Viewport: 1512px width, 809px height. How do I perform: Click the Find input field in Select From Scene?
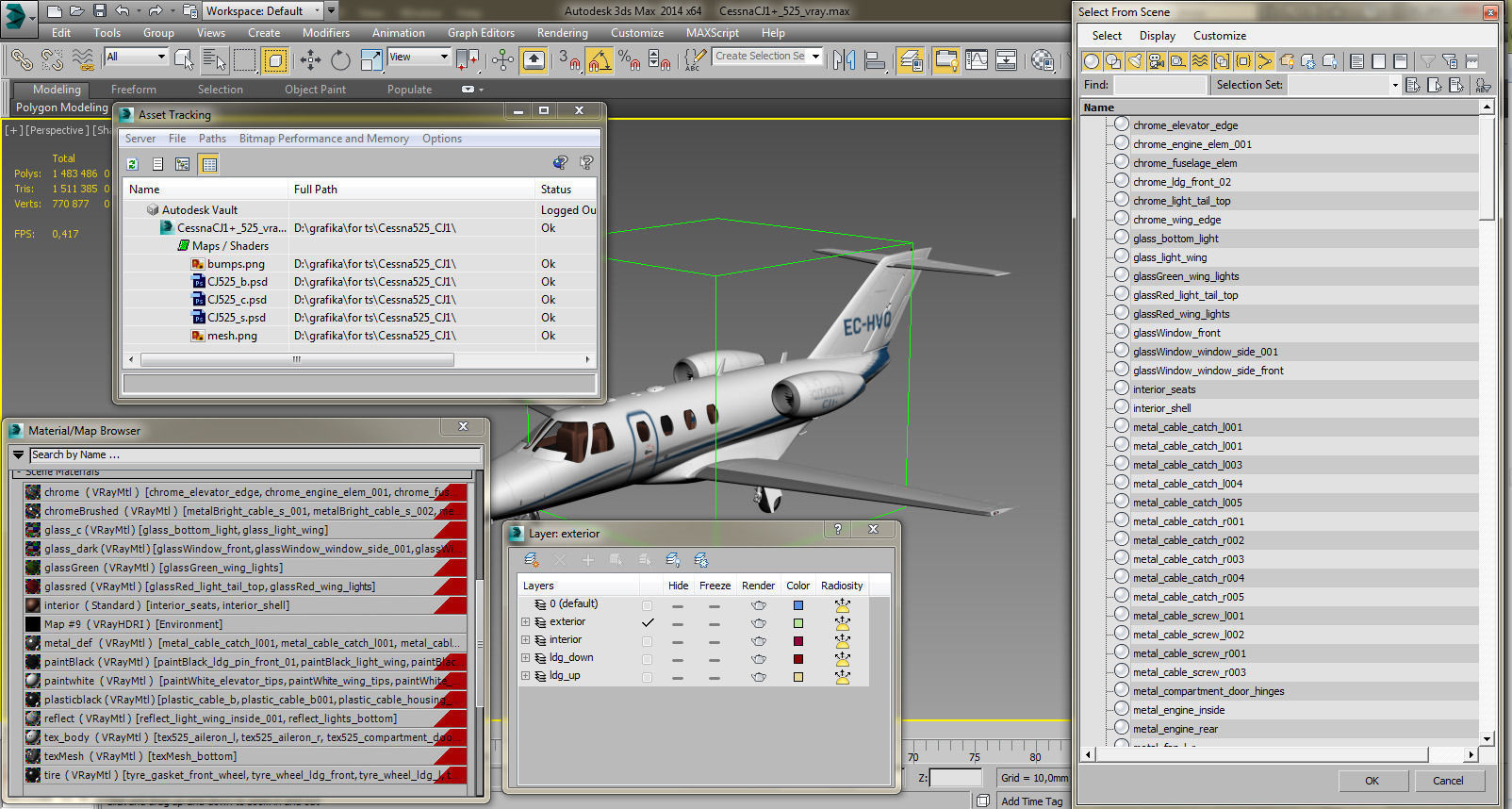click(x=1159, y=85)
